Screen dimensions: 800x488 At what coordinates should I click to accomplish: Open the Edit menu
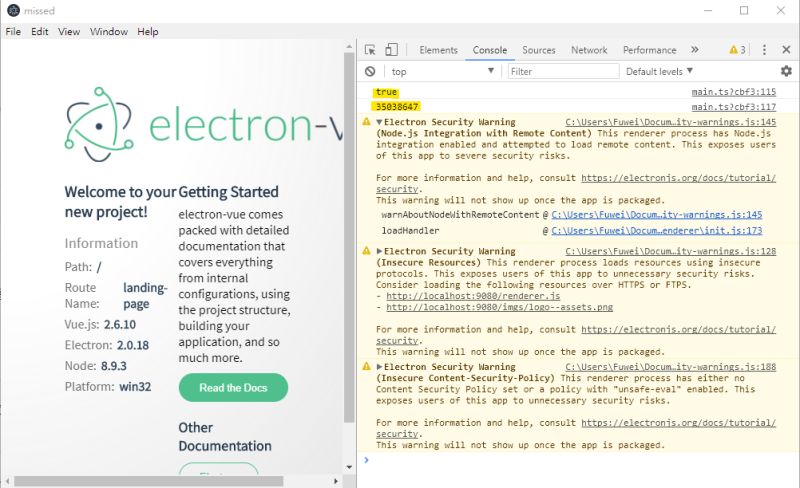pyautogui.click(x=39, y=32)
